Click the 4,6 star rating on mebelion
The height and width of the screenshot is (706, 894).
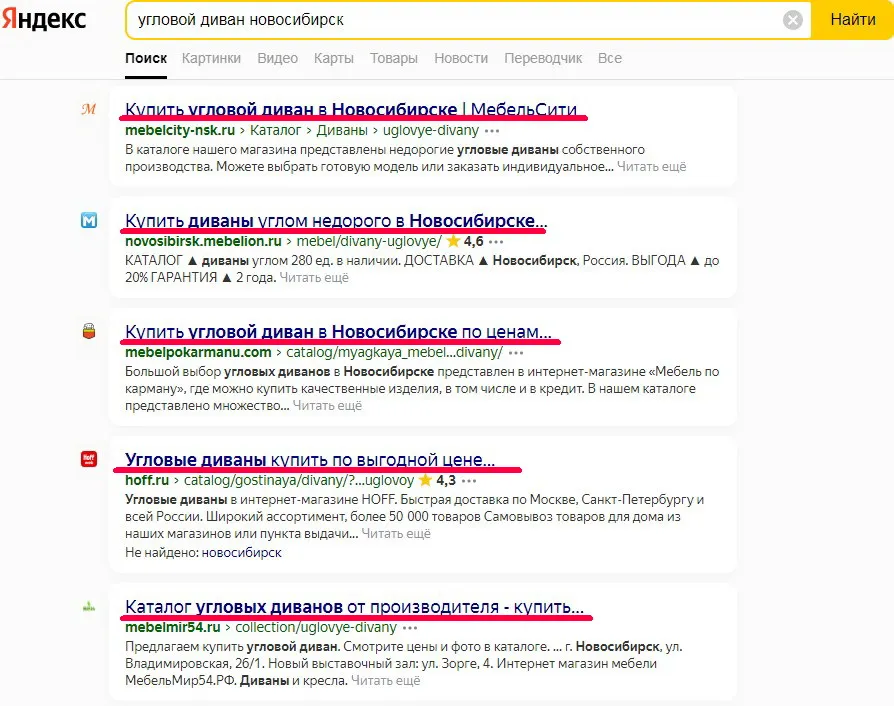(465, 241)
